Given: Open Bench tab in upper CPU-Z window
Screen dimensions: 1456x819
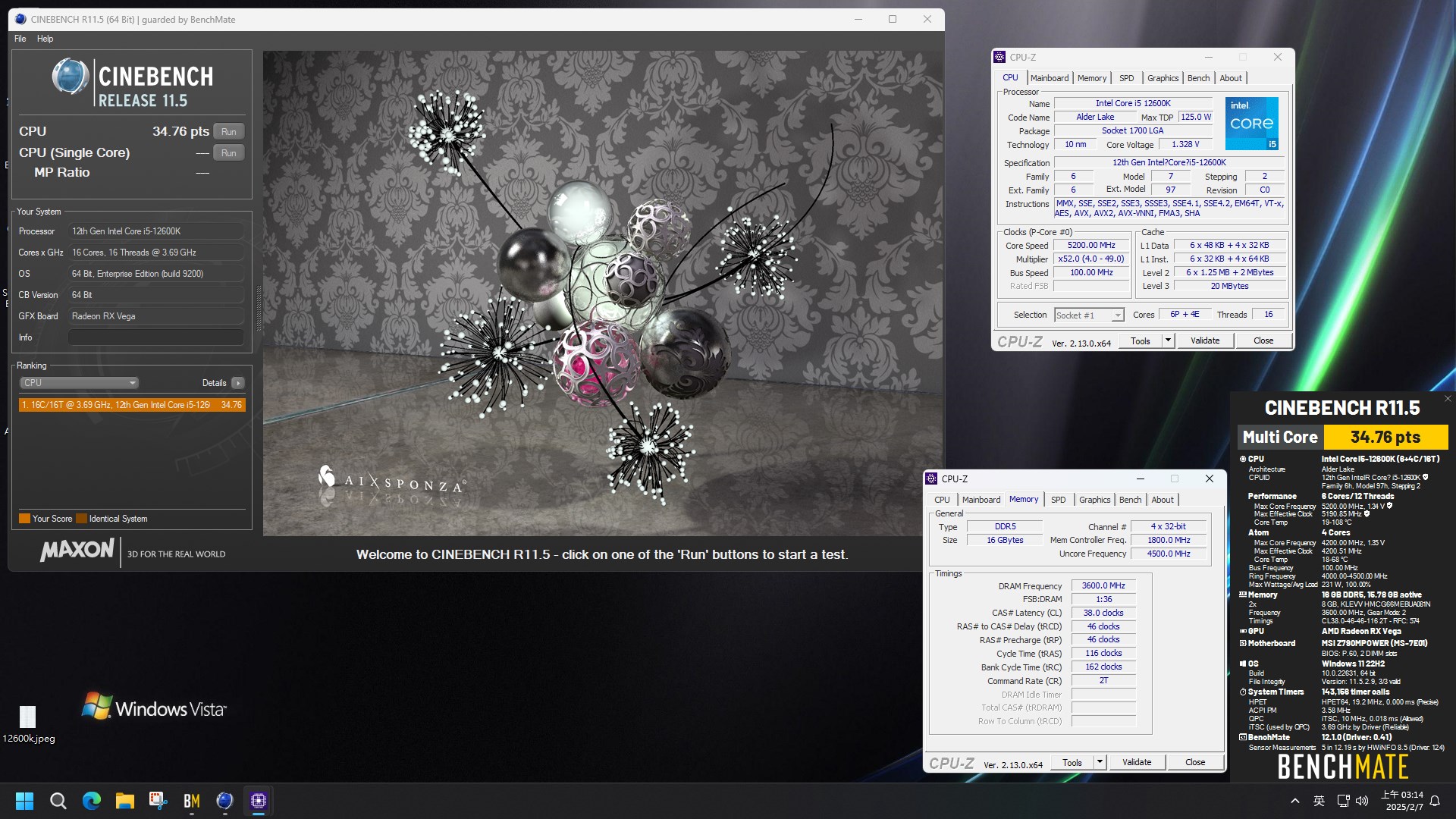Looking at the screenshot, I should (x=1198, y=78).
